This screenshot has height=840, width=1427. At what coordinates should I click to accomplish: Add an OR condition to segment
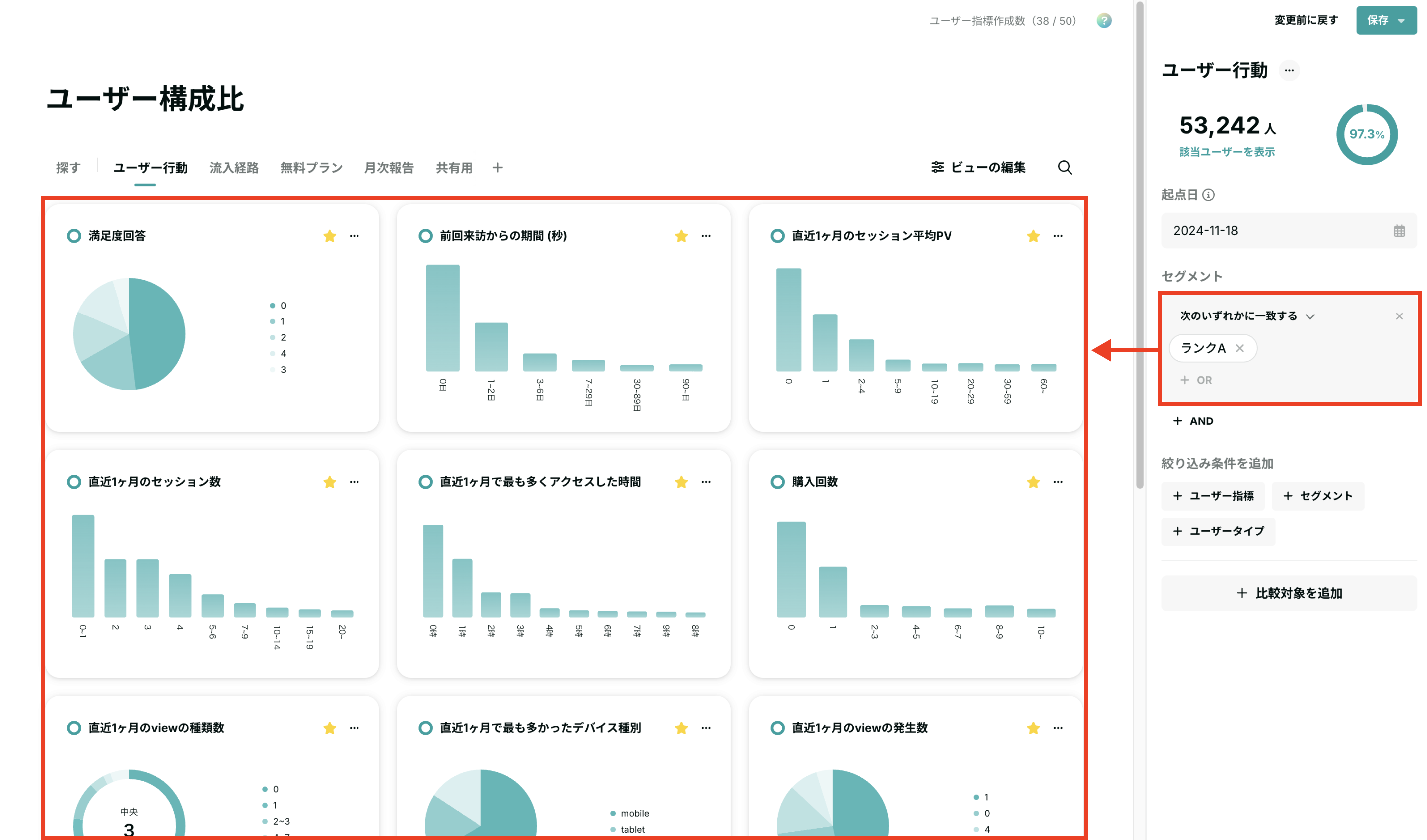[x=1195, y=380]
